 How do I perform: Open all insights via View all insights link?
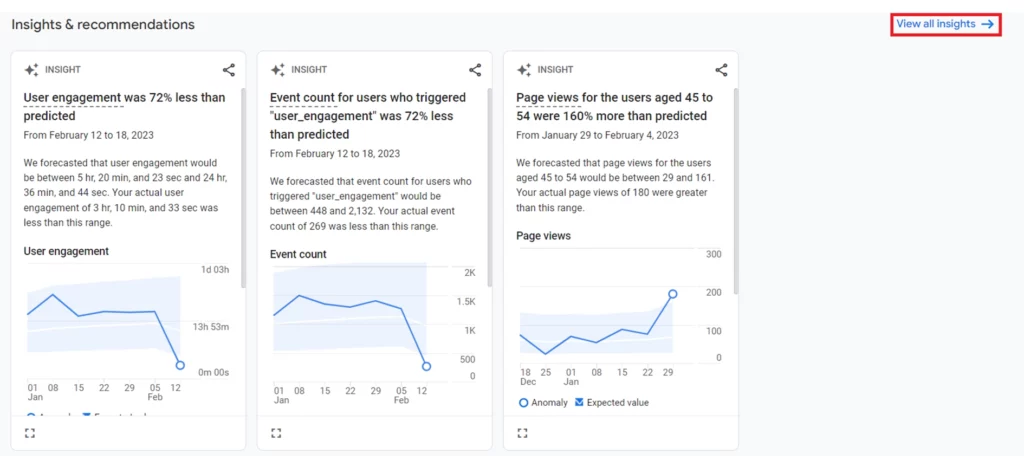pos(944,24)
